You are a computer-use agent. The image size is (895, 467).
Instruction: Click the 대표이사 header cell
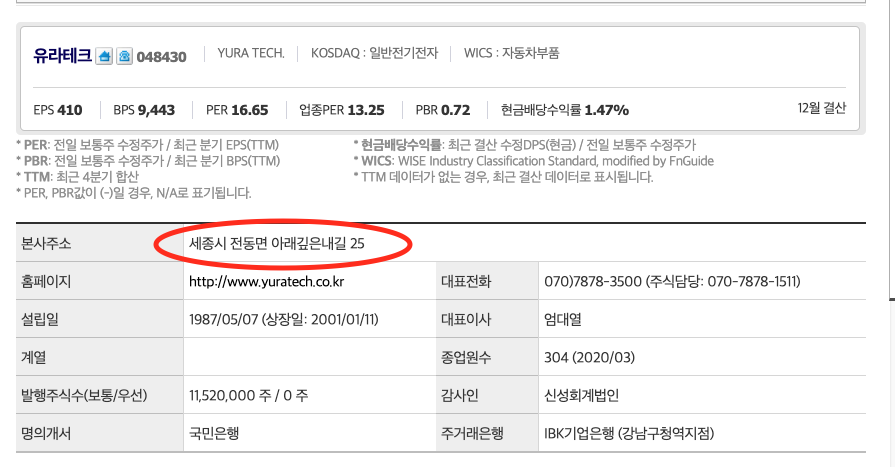click(x=487, y=319)
